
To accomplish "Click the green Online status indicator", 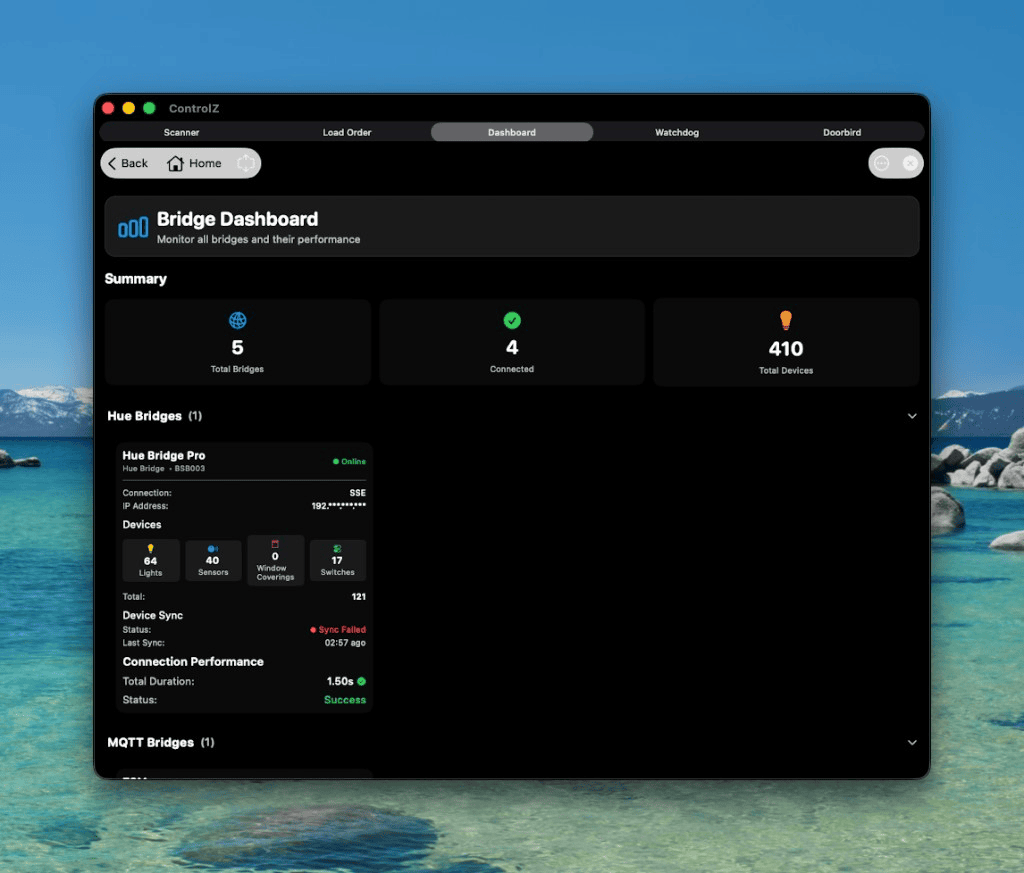I will tap(349, 461).
